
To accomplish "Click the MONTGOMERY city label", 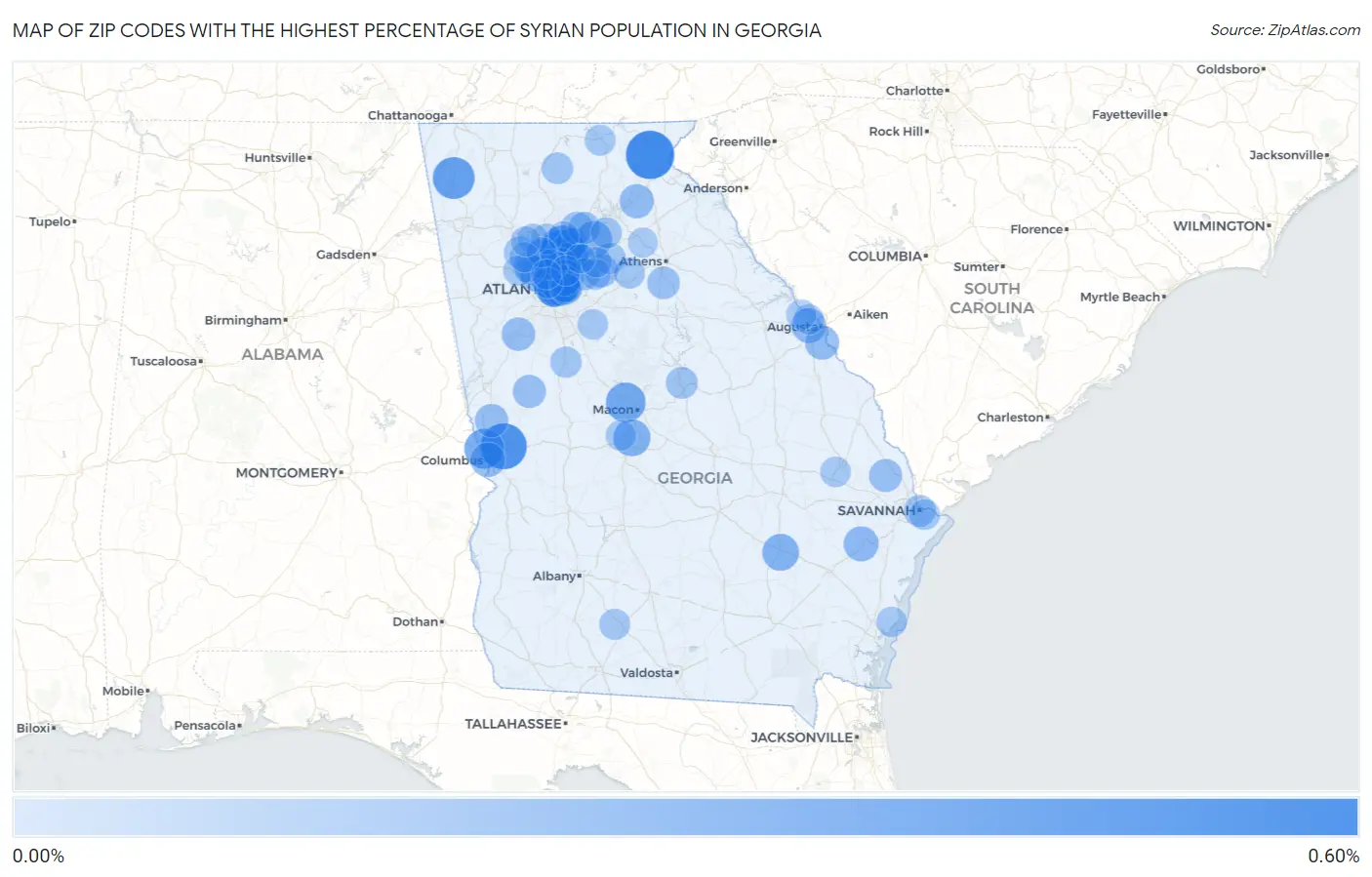I will point(287,472).
